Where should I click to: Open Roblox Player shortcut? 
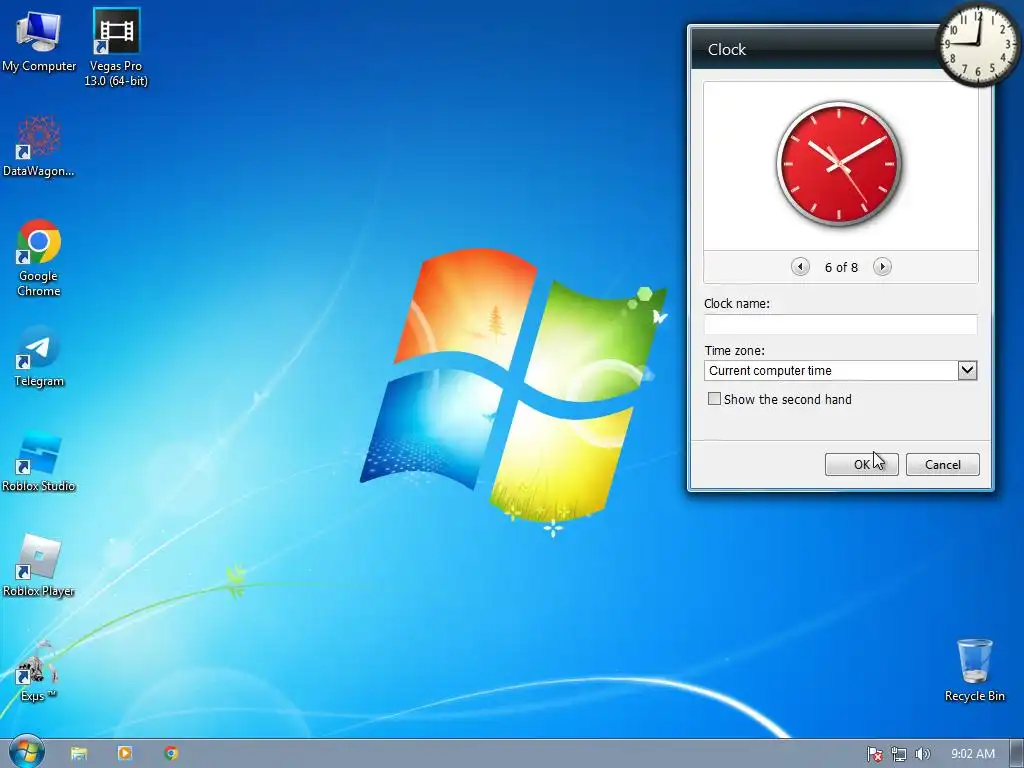(x=39, y=566)
